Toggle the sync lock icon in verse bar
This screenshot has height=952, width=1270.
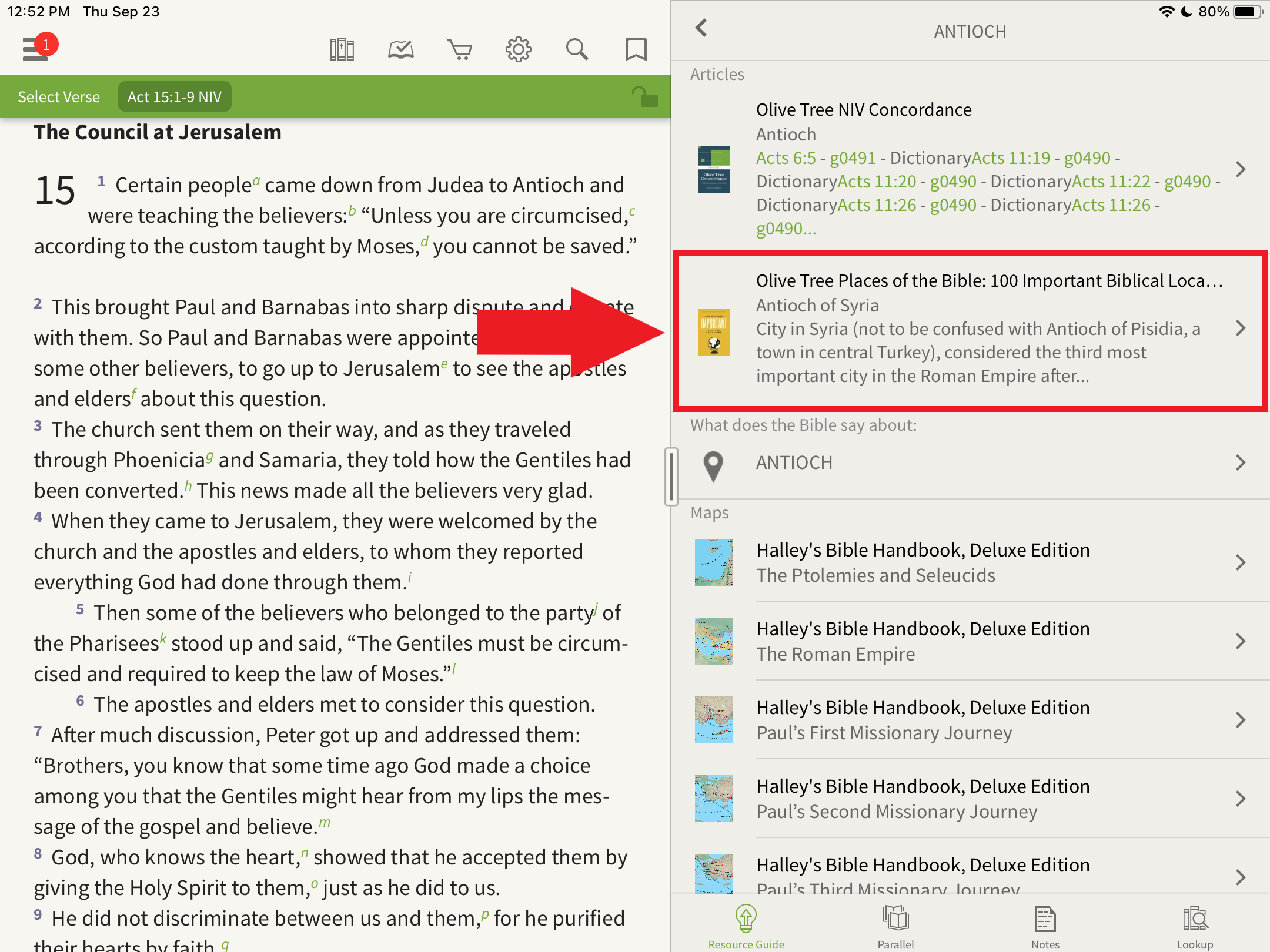click(x=644, y=96)
